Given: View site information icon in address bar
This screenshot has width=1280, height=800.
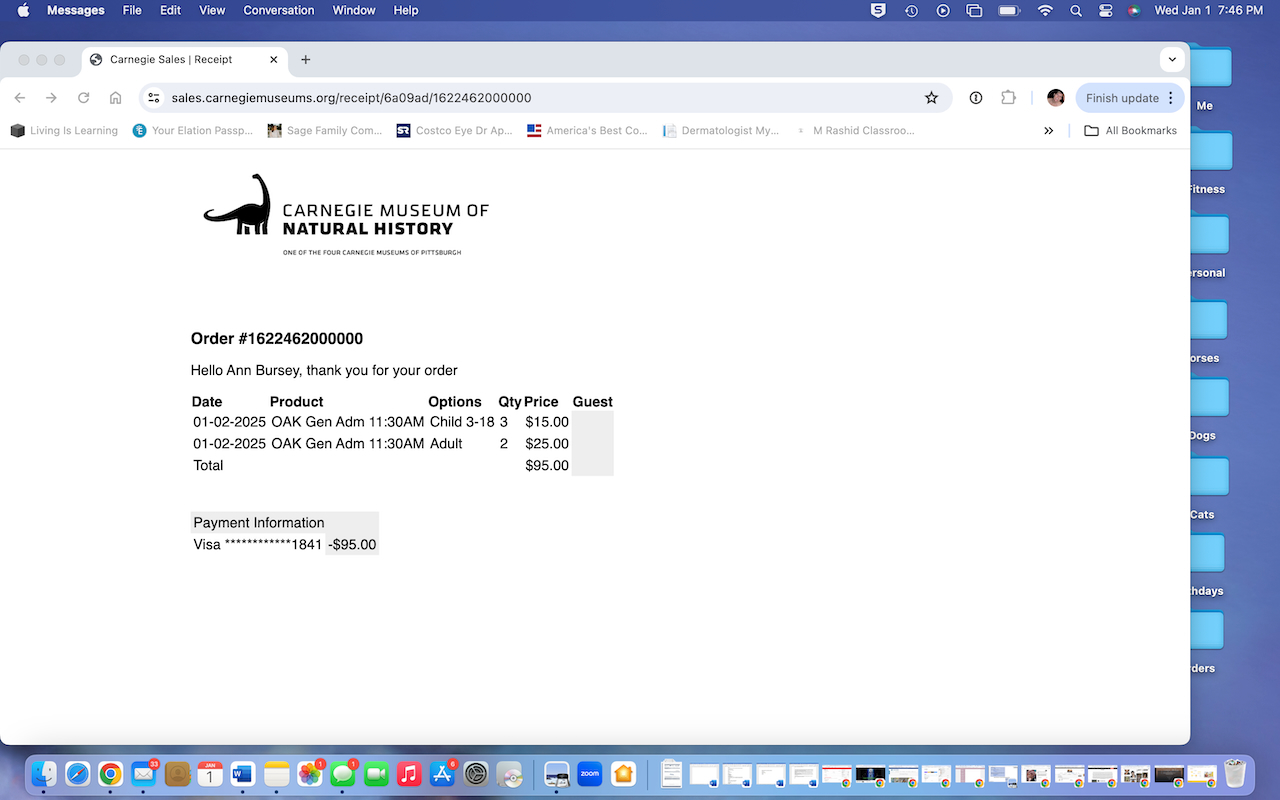Looking at the screenshot, I should (154, 98).
